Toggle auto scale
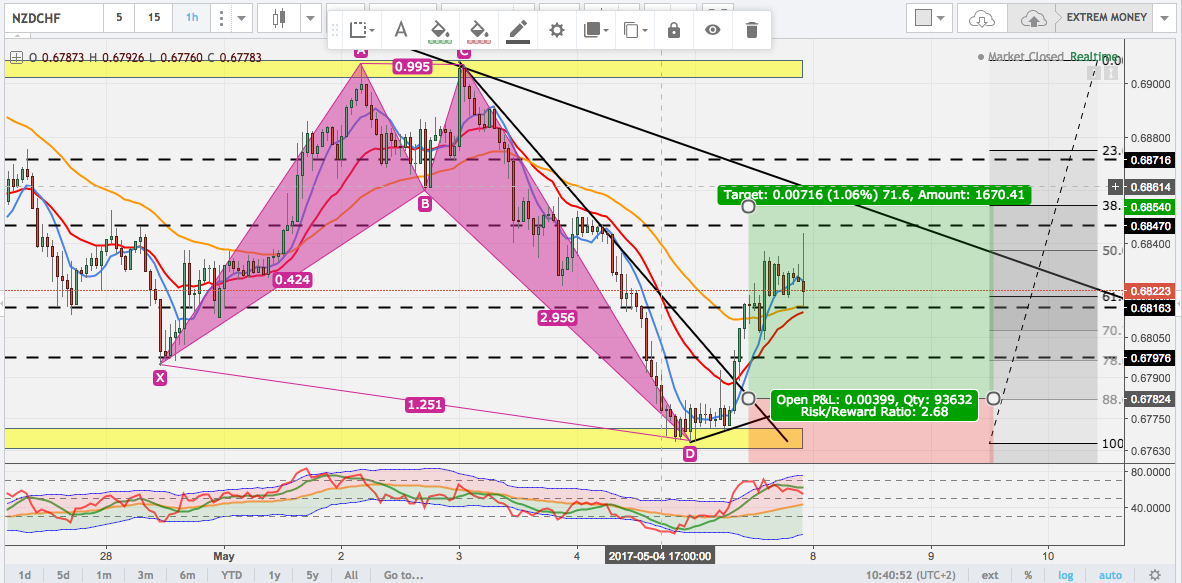 [1110, 575]
